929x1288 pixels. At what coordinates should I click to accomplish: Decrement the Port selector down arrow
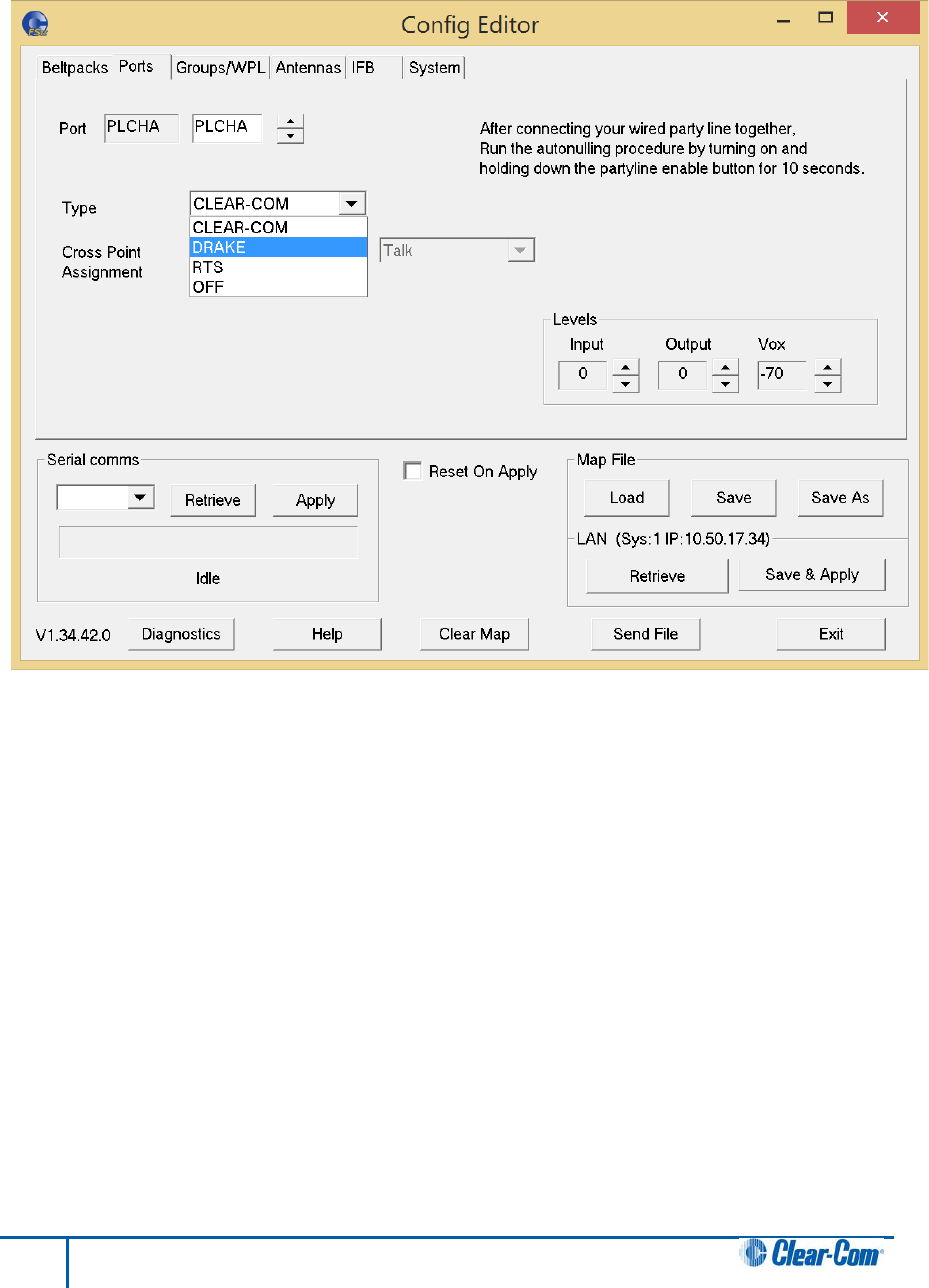click(x=290, y=136)
